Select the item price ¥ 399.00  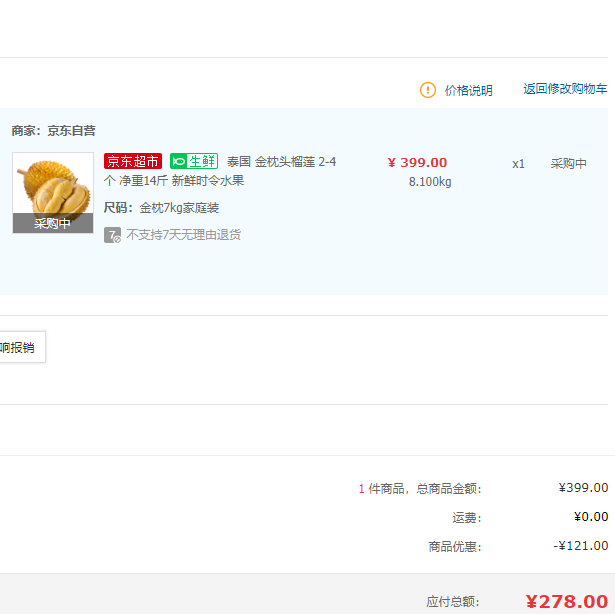tap(417, 162)
